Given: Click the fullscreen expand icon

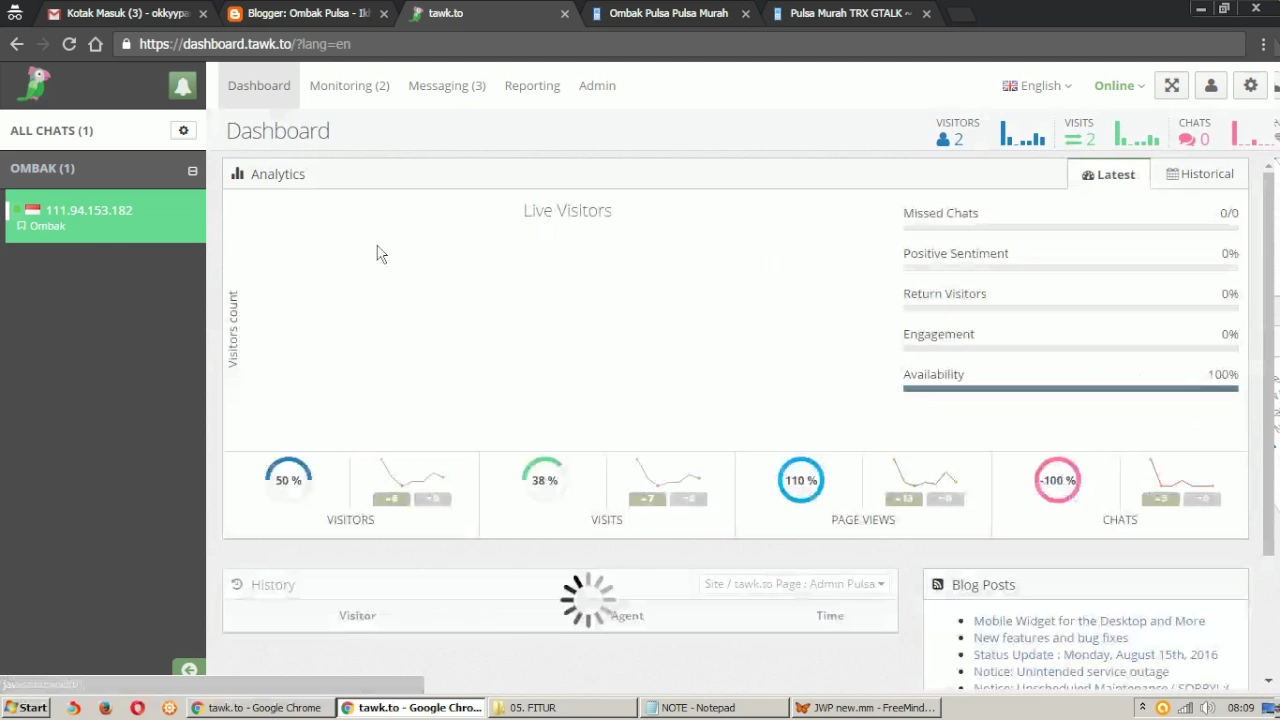Looking at the screenshot, I should tap(1172, 86).
